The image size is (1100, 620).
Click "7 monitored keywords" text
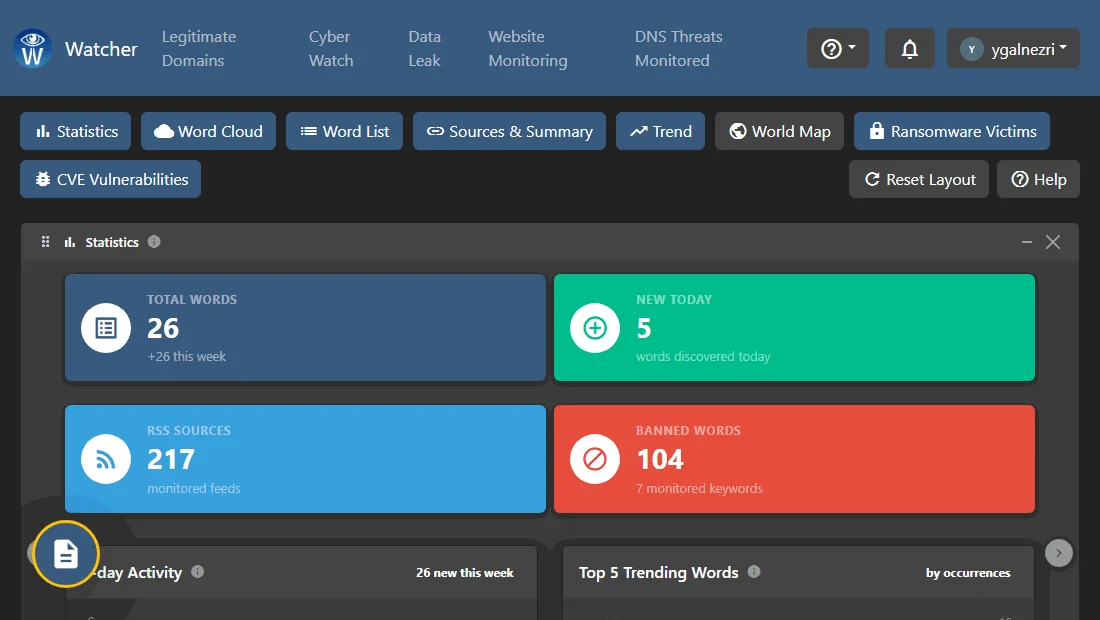699,488
